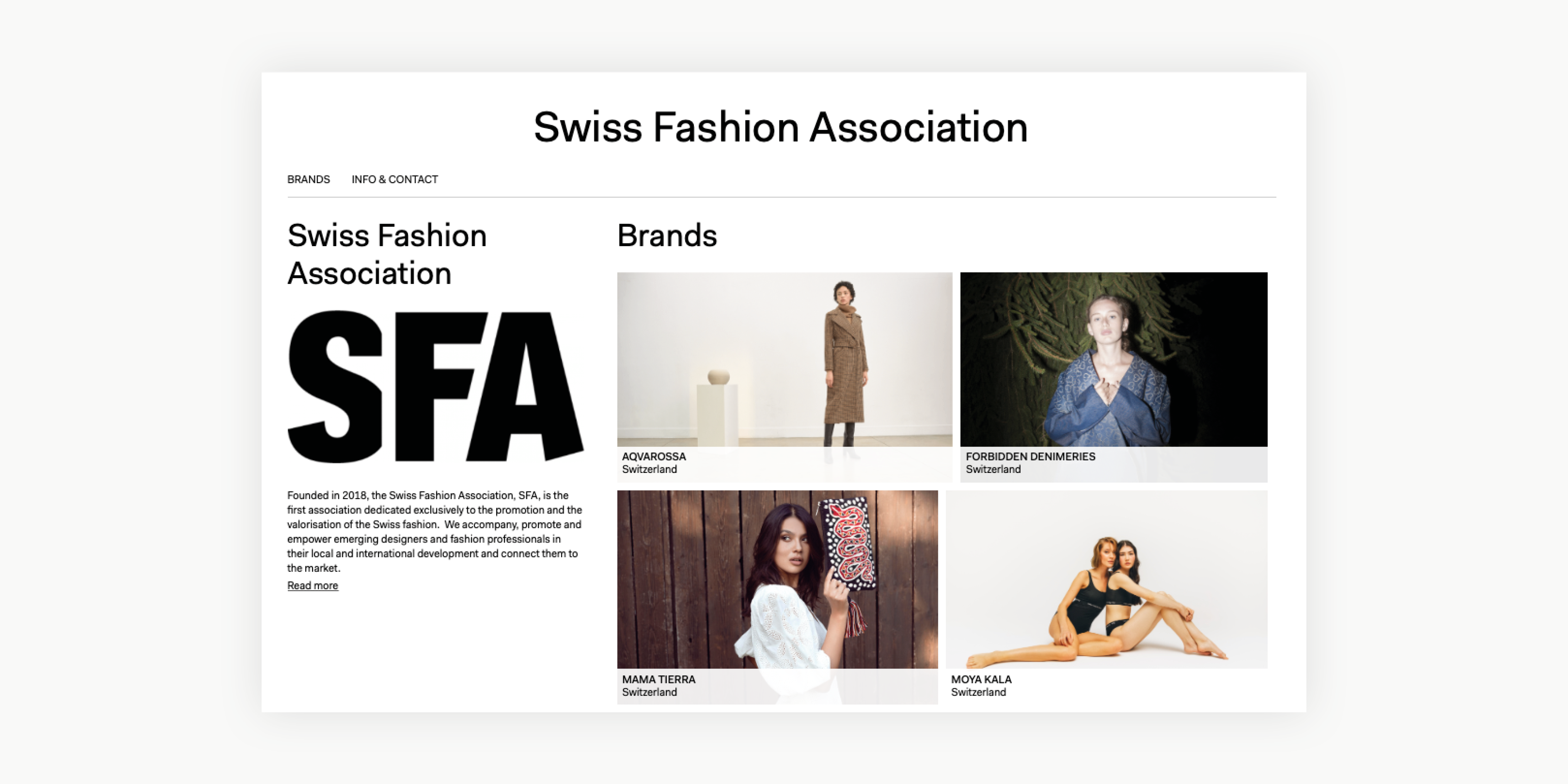Click the Brands section heading
This screenshot has width=1568, height=784.
click(x=667, y=236)
